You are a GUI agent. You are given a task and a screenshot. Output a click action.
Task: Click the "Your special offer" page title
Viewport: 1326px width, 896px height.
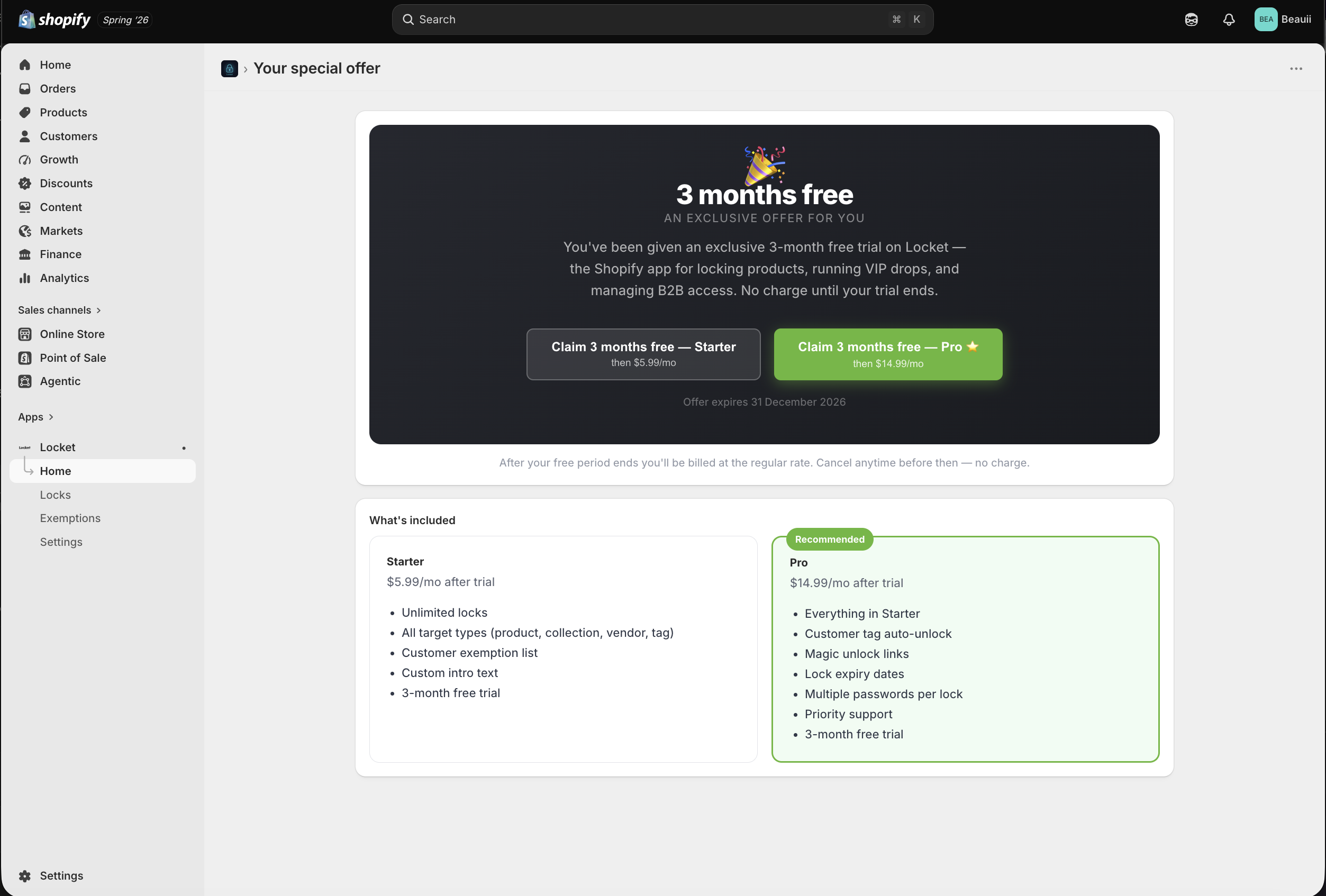(316, 68)
